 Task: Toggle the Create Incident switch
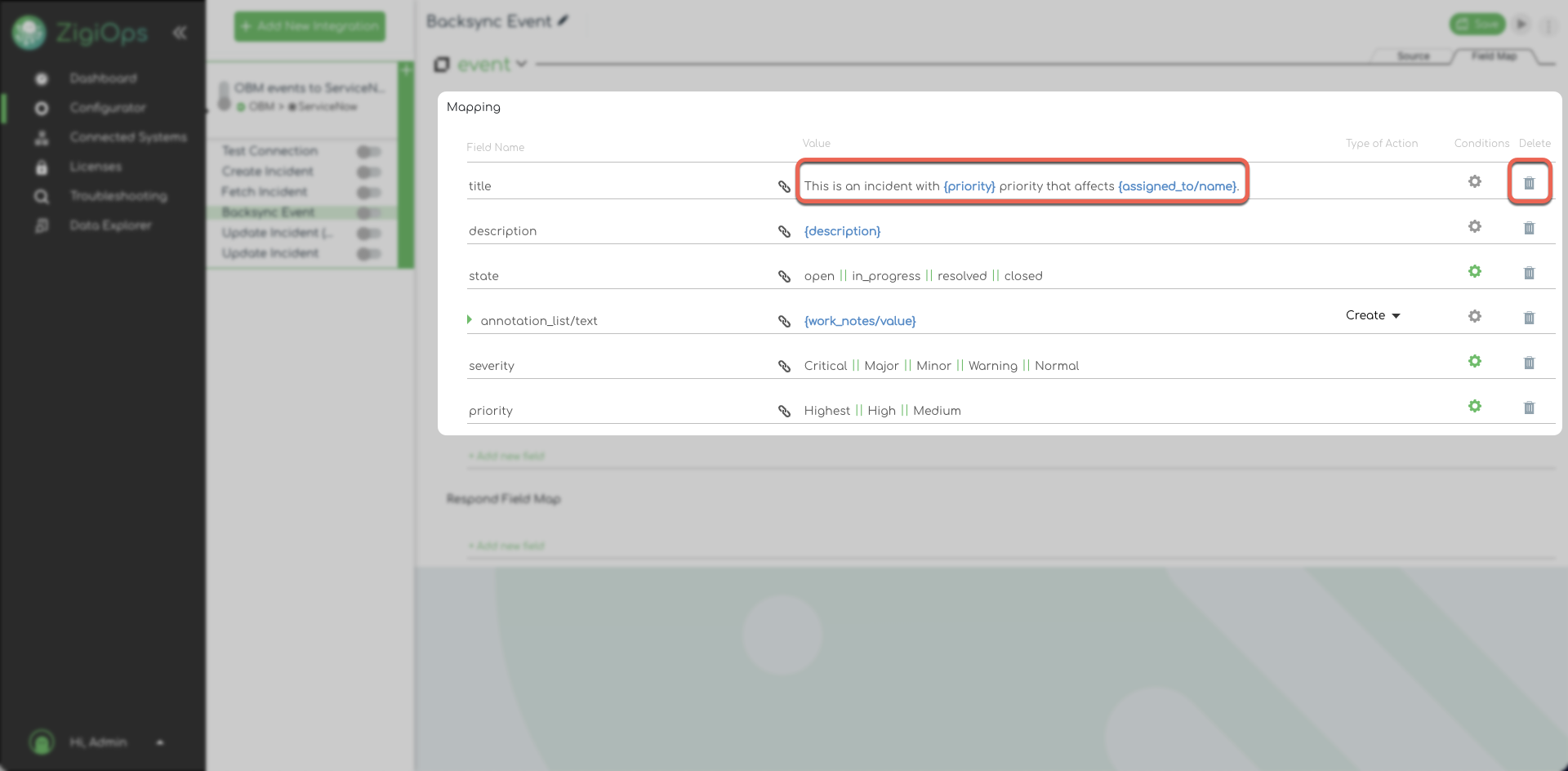368,172
